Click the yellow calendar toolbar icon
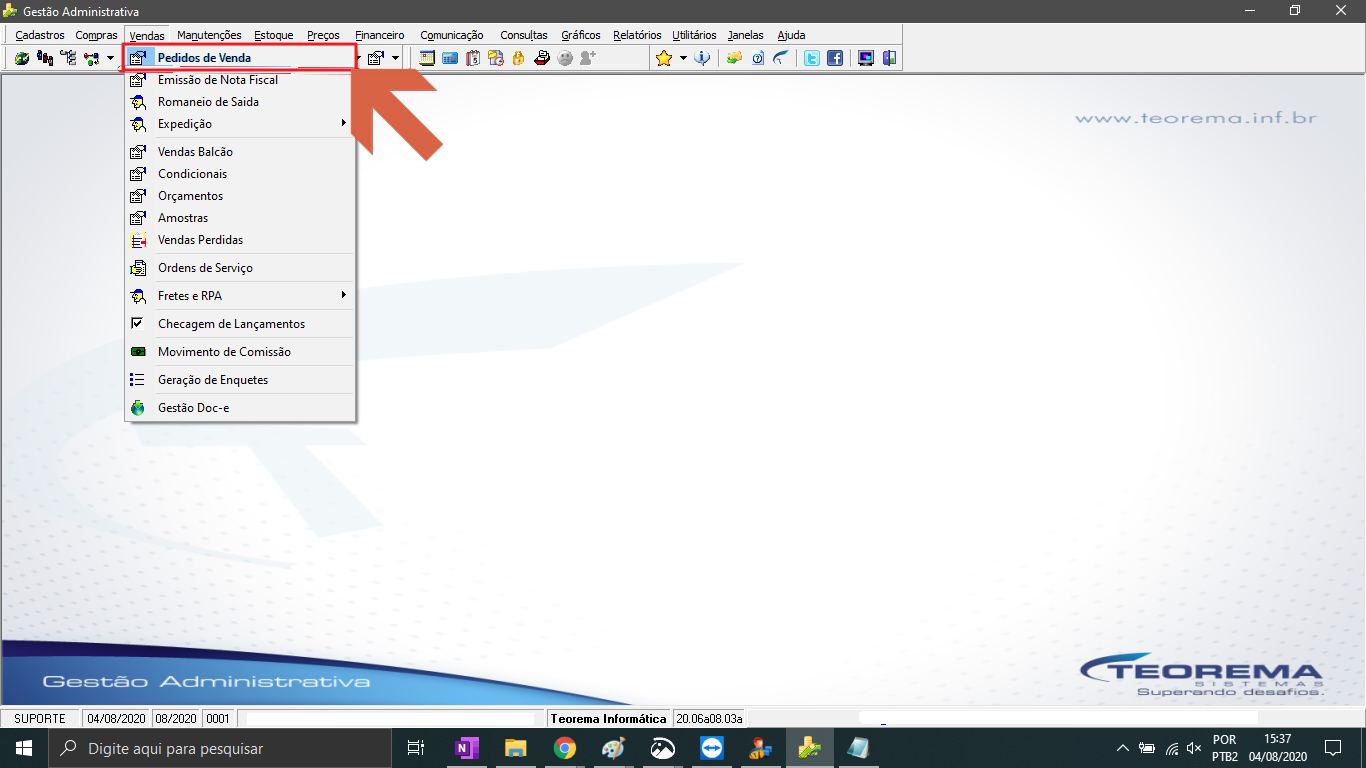Image resolution: width=1366 pixels, height=768 pixels. pos(427,59)
